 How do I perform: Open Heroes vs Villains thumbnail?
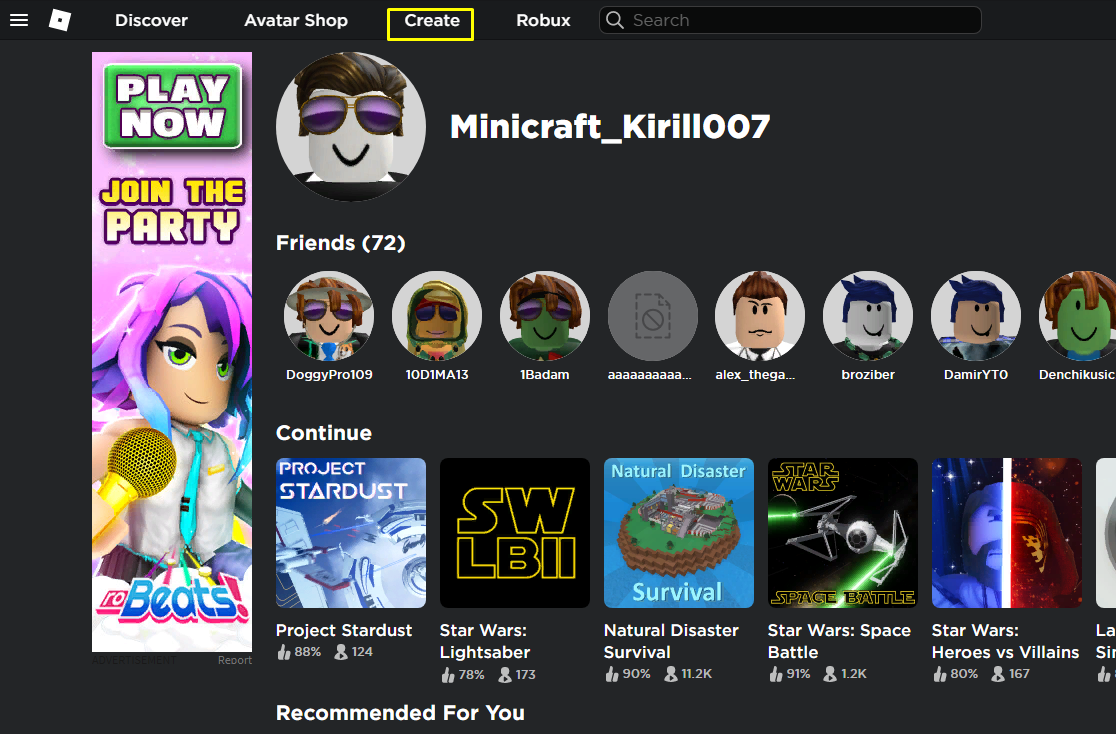(x=1007, y=533)
